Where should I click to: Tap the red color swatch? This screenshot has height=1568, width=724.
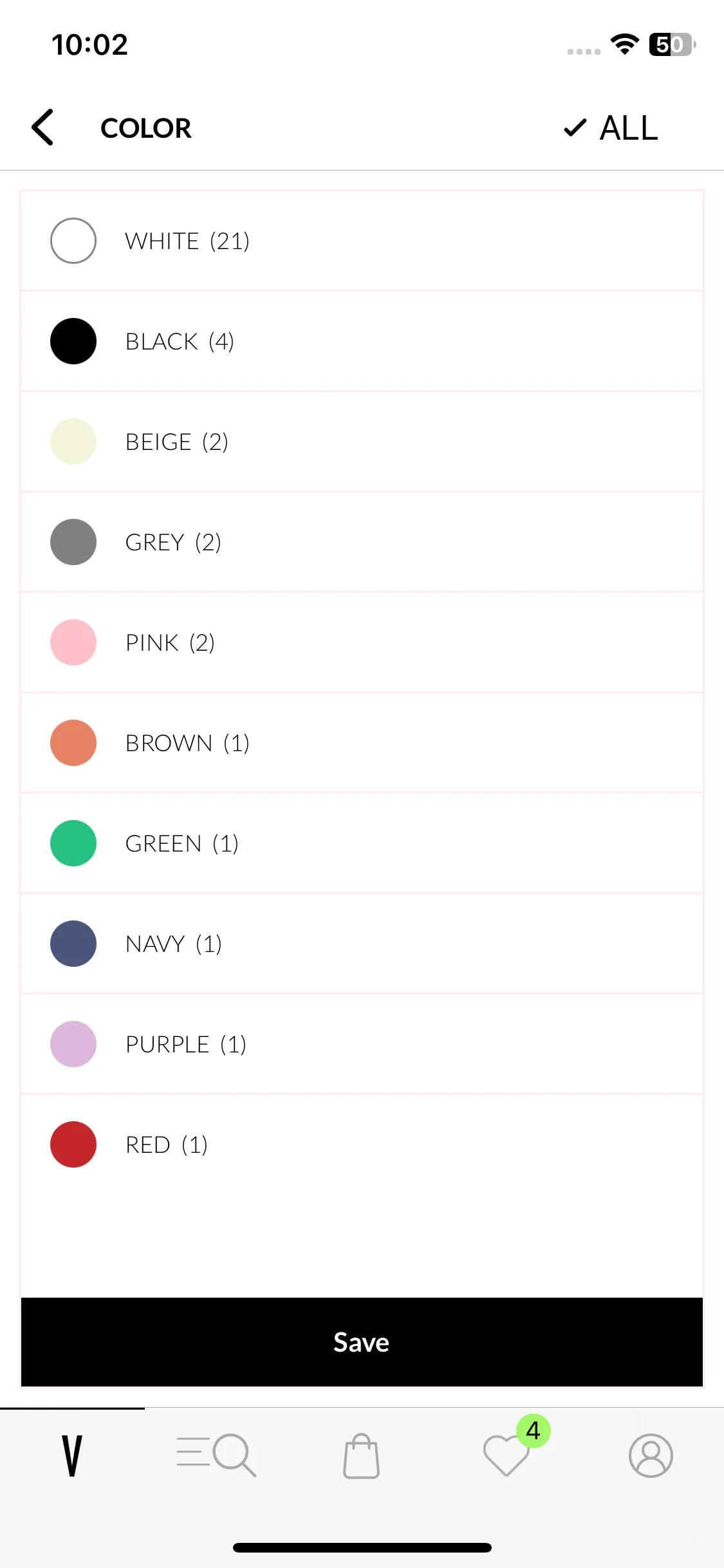(x=73, y=1144)
